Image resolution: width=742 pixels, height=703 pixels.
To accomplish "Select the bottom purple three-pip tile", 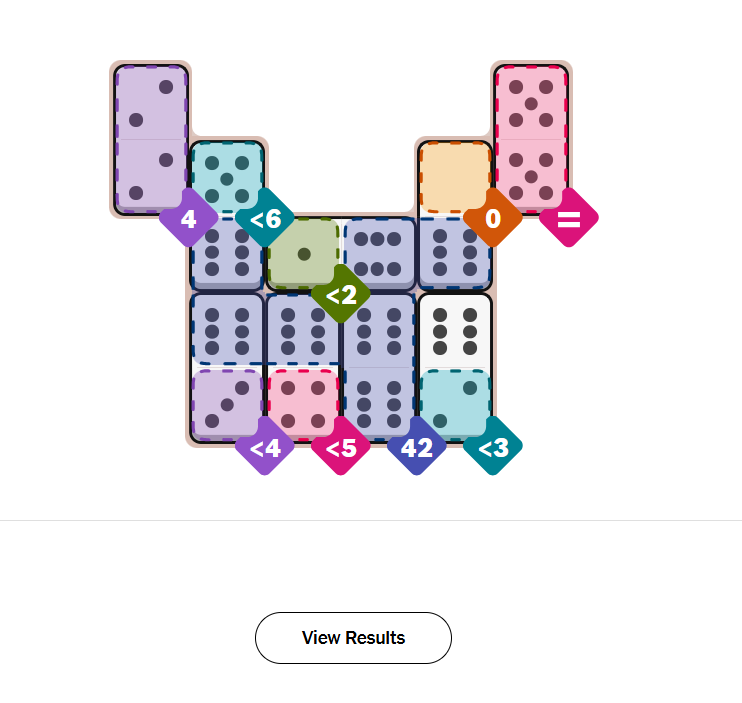I will pyautogui.click(x=227, y=405).
